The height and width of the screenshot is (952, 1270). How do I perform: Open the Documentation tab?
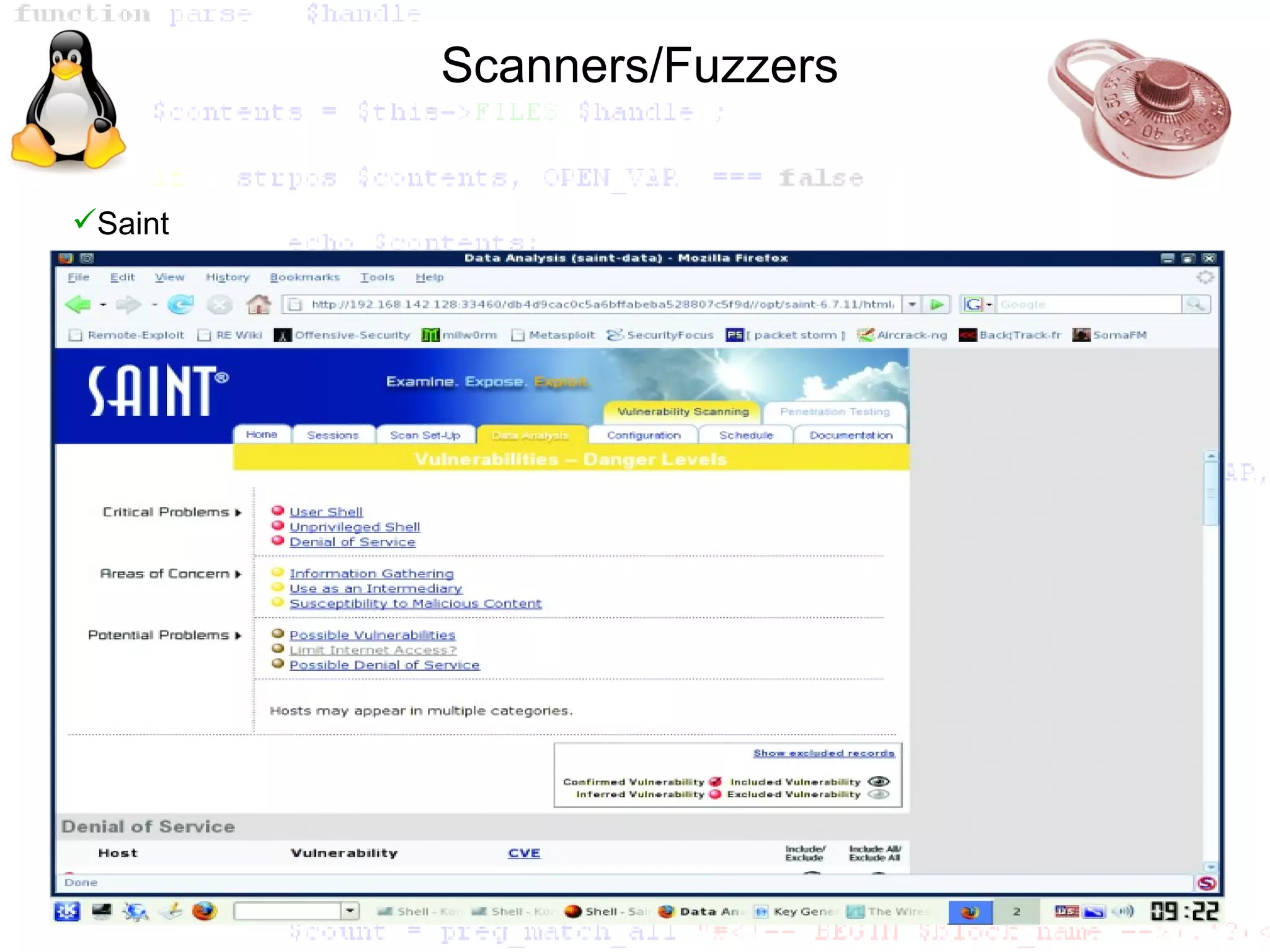(851, 435)
